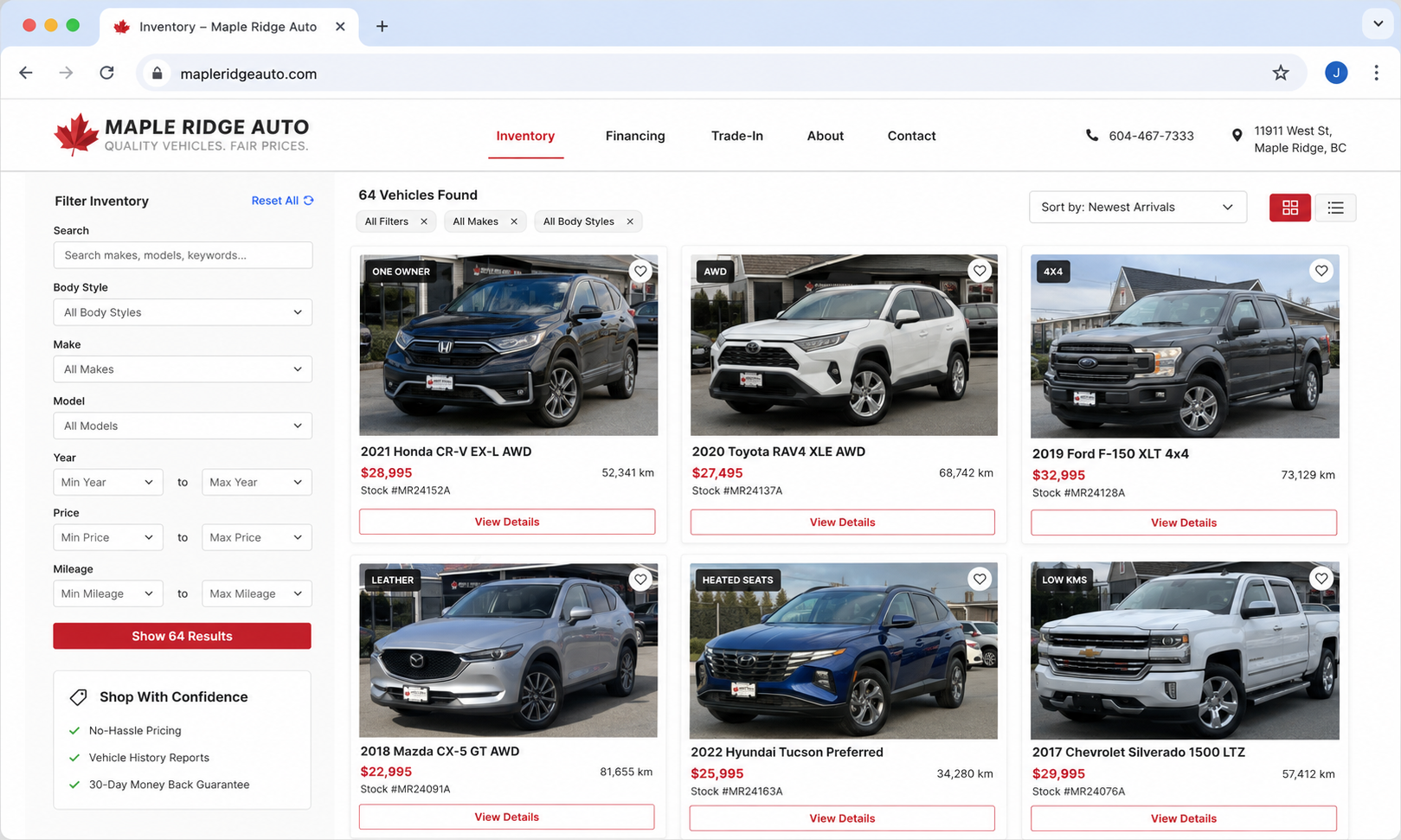Click the phone icon beside 604-467-7333

coord(1092,135)
